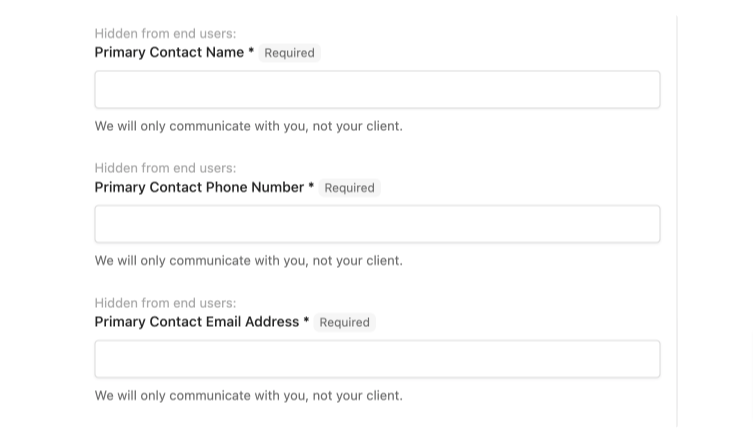Image resolution: width=753 pixels, height=439 pixels.
Task: Click 'Hidden from end users' above Contact Name
Action: [x=165, y=34]
